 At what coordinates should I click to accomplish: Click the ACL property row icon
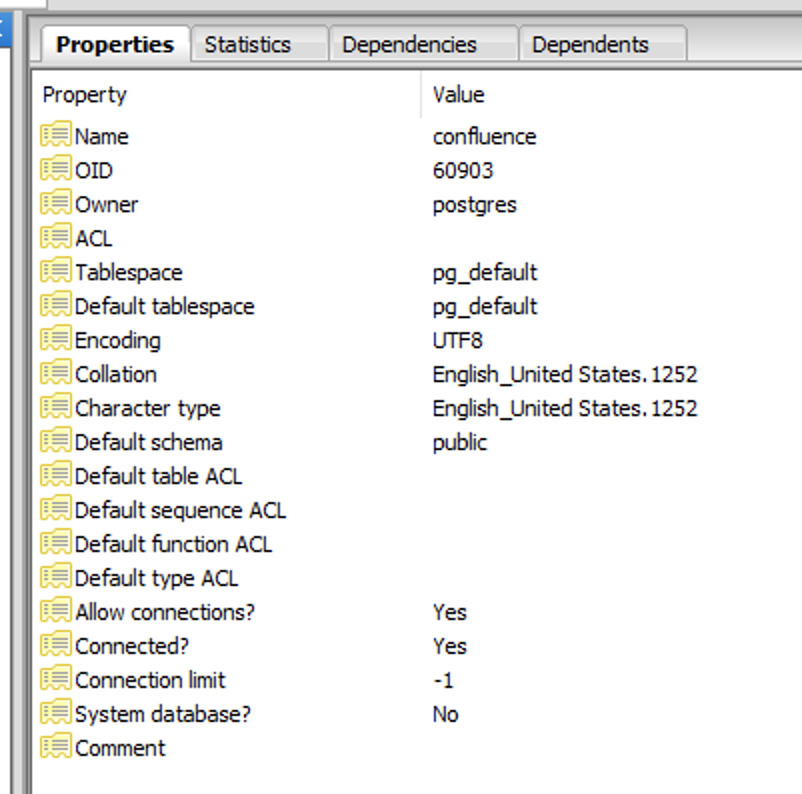tap(56, 237)
